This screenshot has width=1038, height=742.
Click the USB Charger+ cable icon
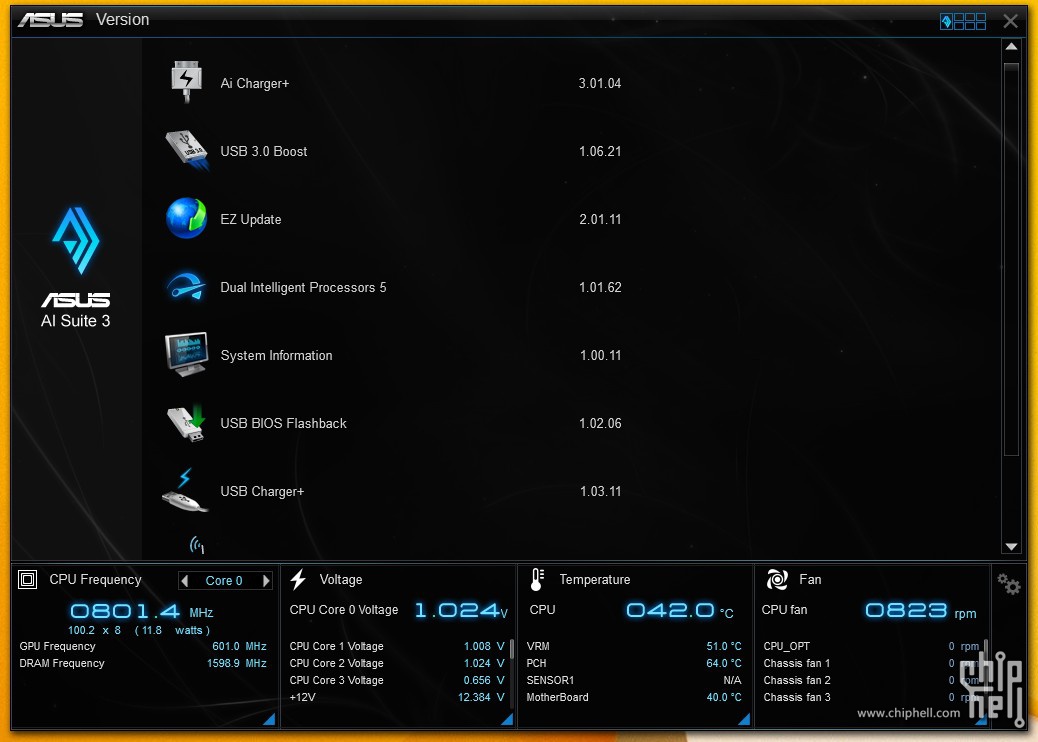click(185, 490)
